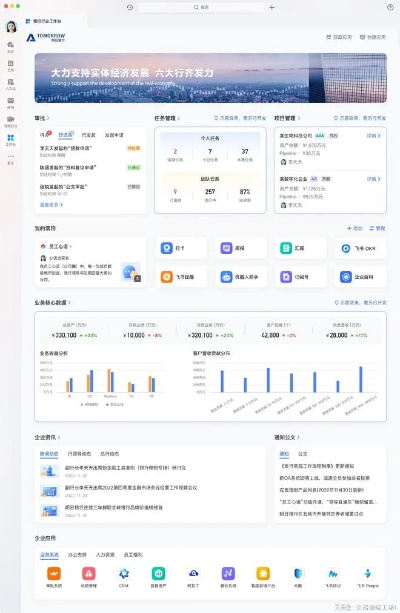
Task: Switch to the 已处理 processed tab
Action: tap(88, 135)
